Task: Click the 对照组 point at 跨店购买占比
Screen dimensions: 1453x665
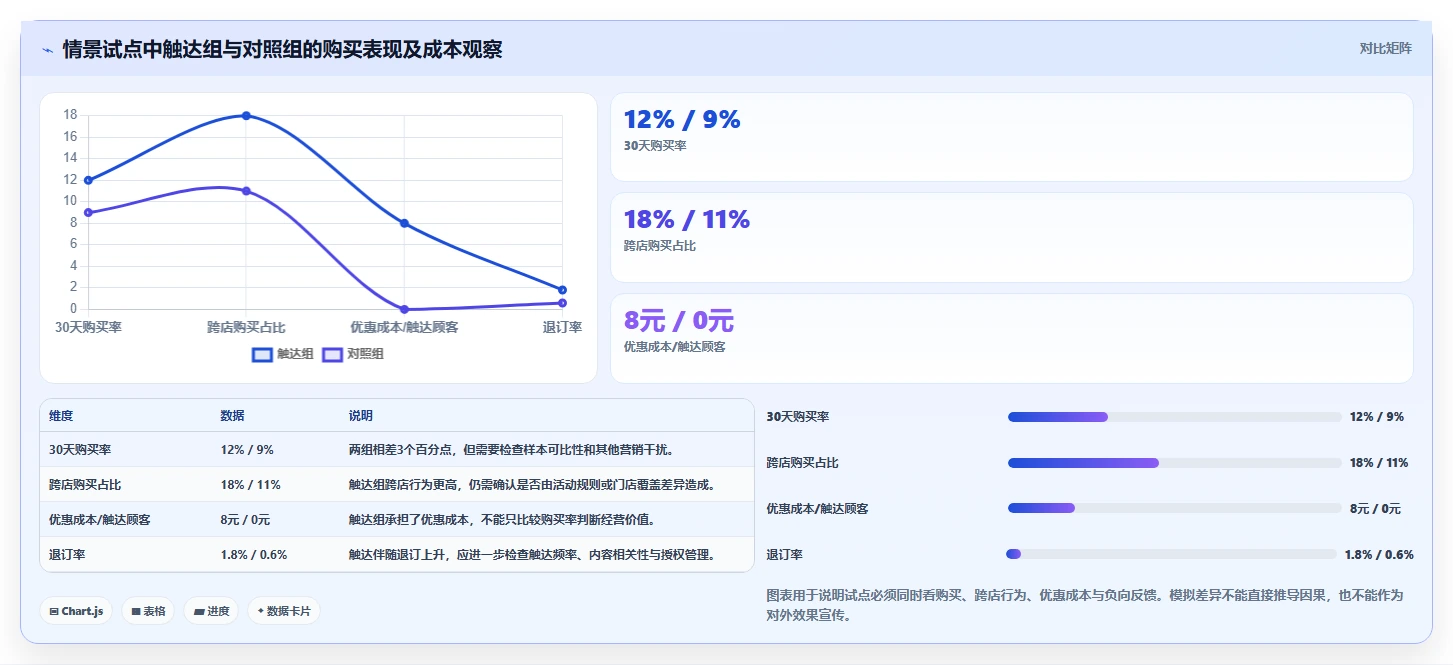Action: (246, 191)
